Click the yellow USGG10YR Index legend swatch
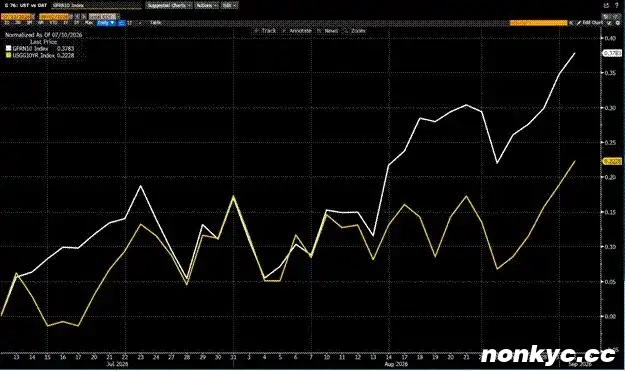Image resolution: width=625 pixels, height=371 pixels. point(8,55)
